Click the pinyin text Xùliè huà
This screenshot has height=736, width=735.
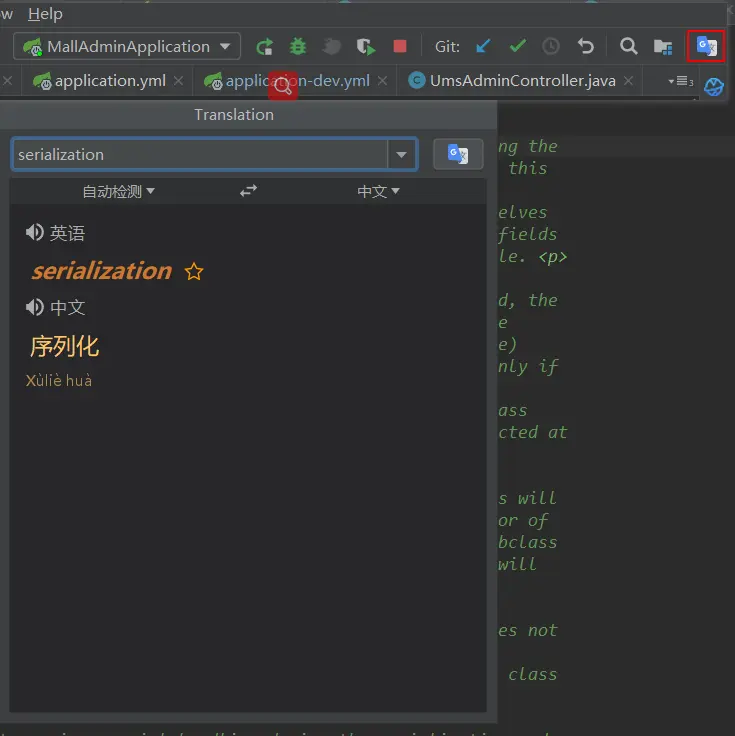(x=59, y=380)
